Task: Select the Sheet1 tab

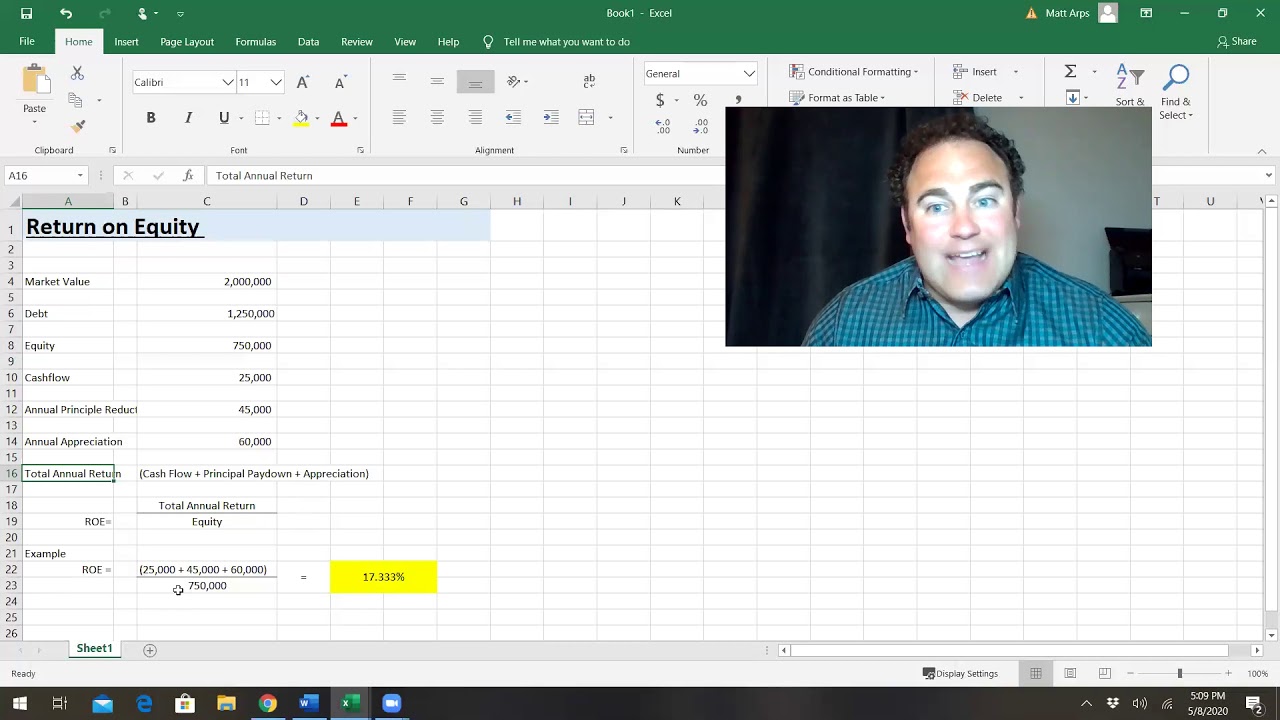Action: [x=94, y=649]
